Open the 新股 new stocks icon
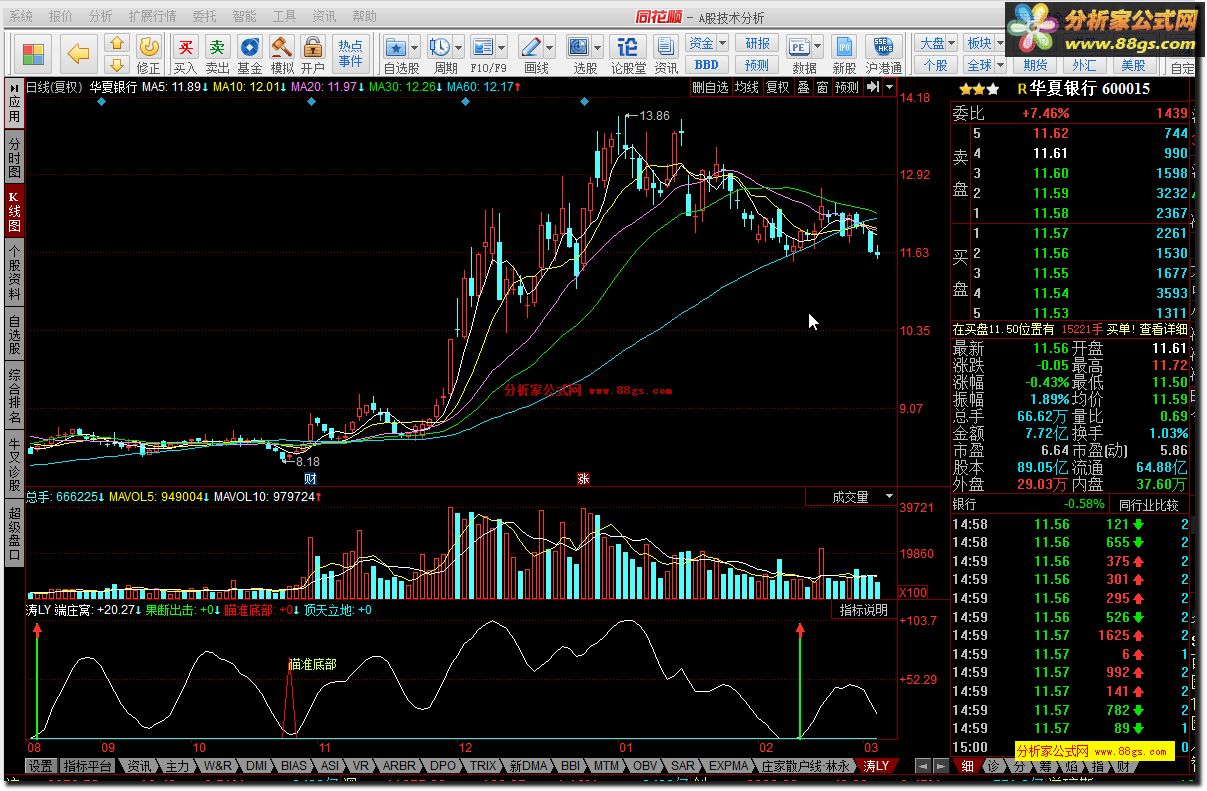 (845, 46)
